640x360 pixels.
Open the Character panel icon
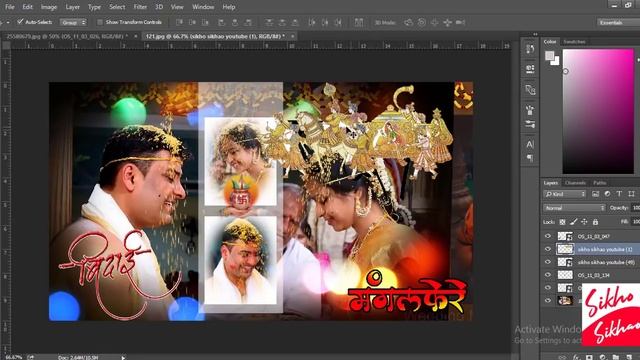530,144
